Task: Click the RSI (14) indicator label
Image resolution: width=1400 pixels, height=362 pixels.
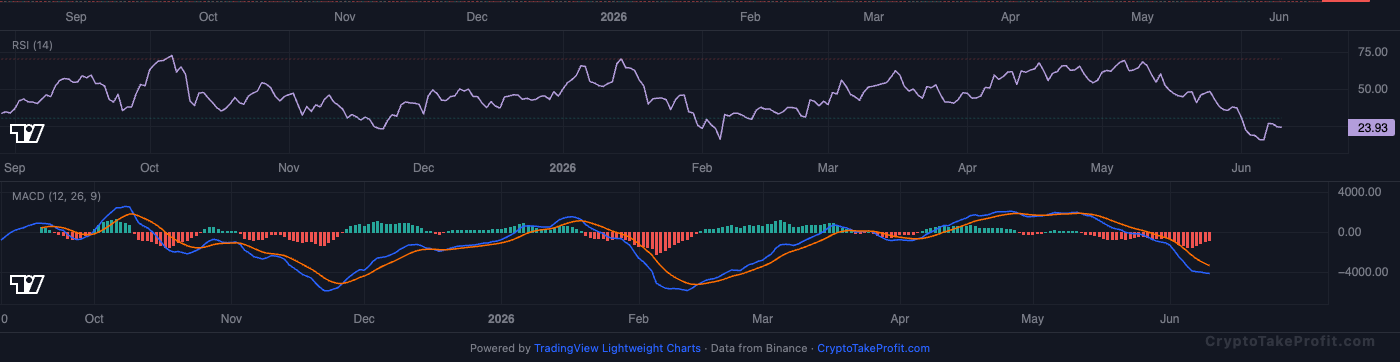Action: pos(32,45)
